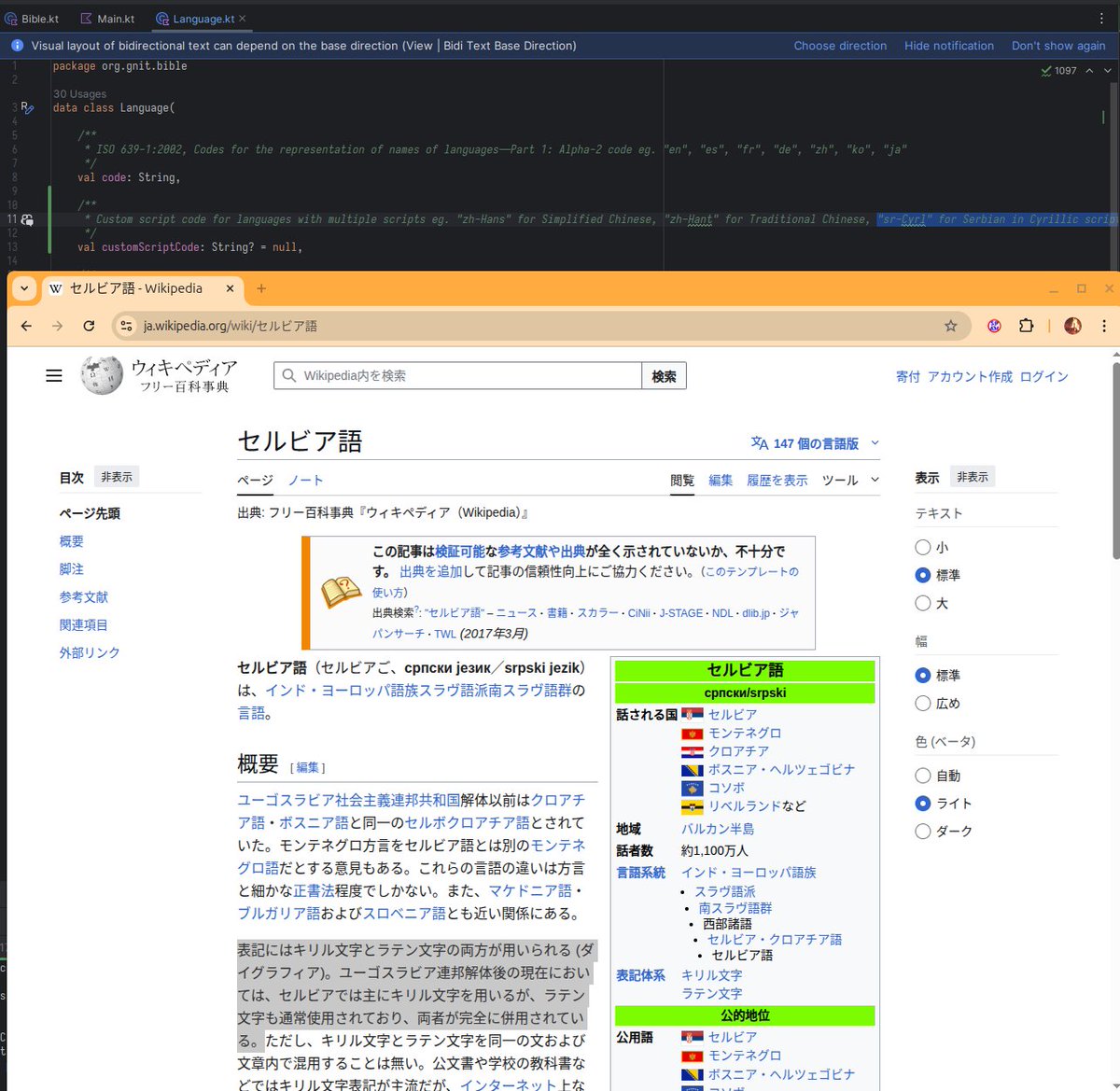Open the ログイン link
Viewport: 1120px width, 1091px height.
coord(1044,377)
